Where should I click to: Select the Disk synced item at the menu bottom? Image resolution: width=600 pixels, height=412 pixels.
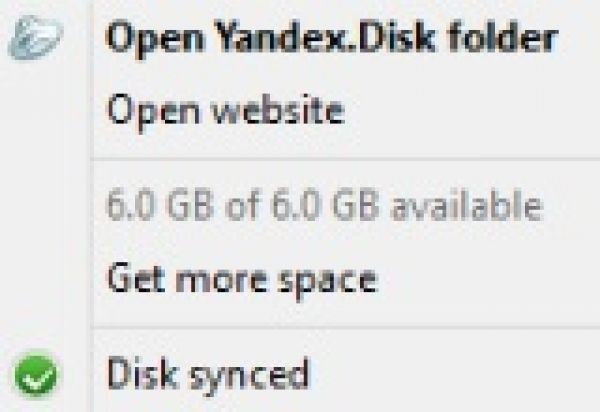coord(207,375)
